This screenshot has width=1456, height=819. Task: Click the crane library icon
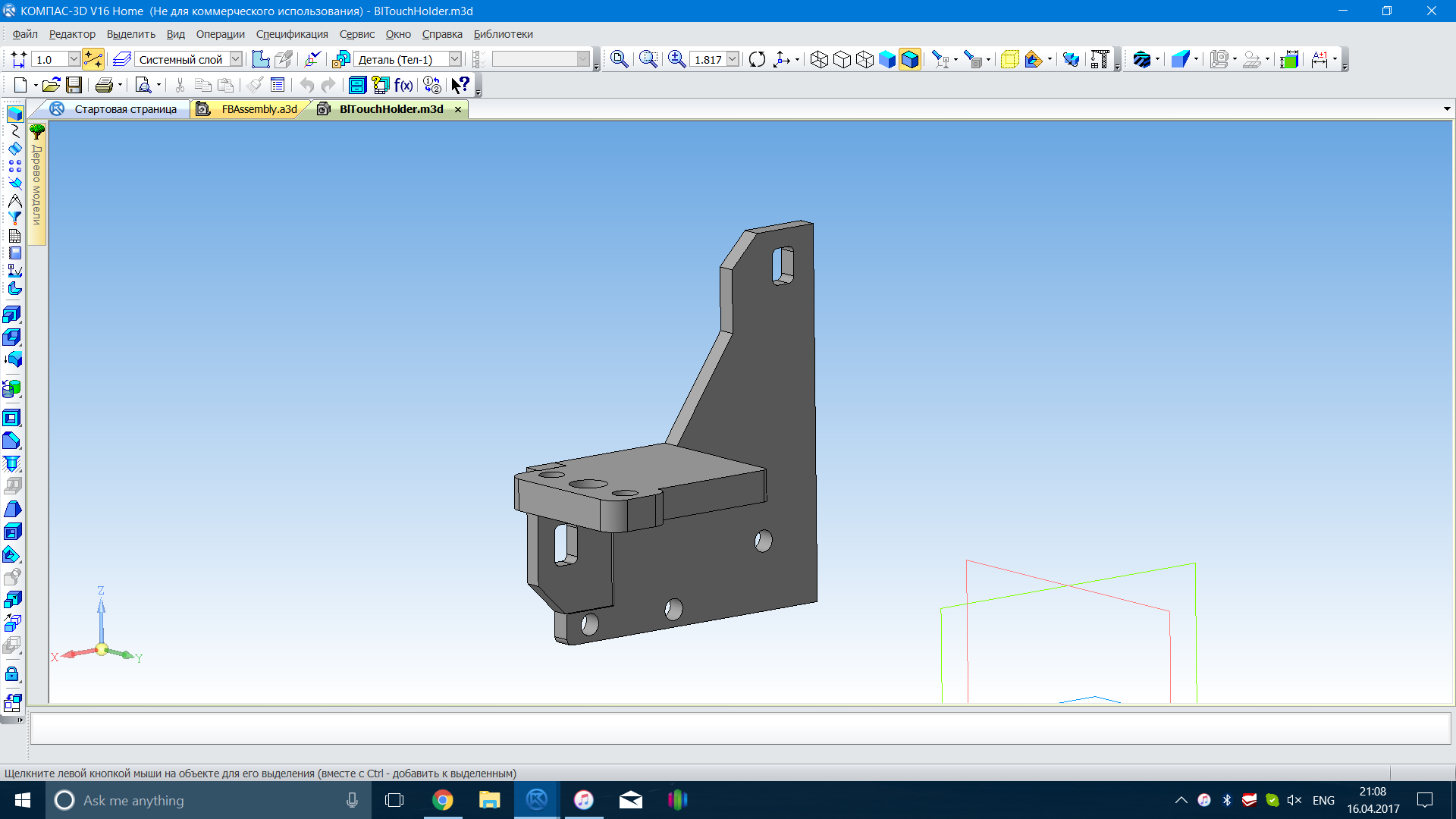[x=1100, y=59]
